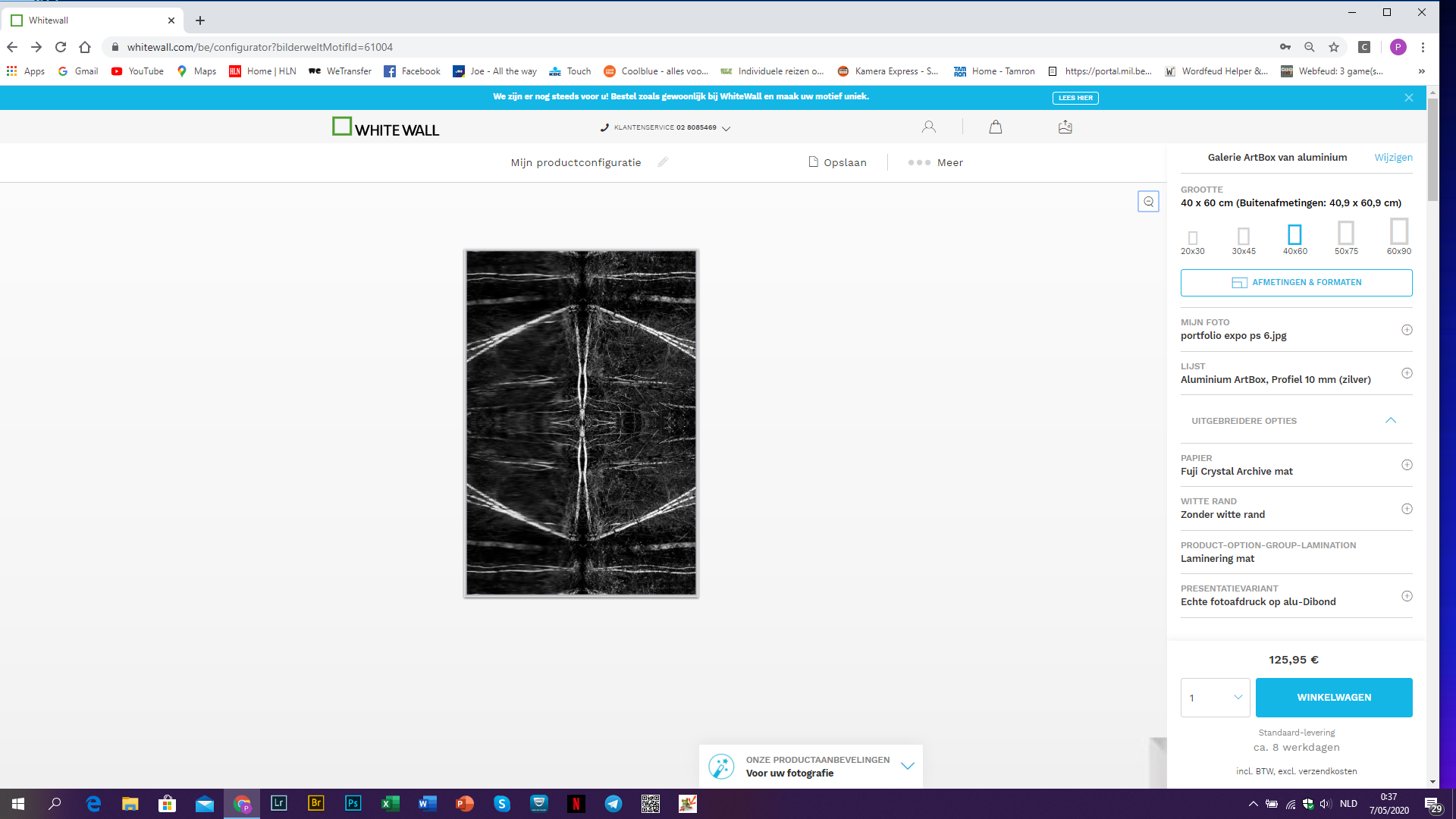Click the plus icon next to Lijst
The height and width of the screenshot is (819, 1456).
[x=1407, y=373]
